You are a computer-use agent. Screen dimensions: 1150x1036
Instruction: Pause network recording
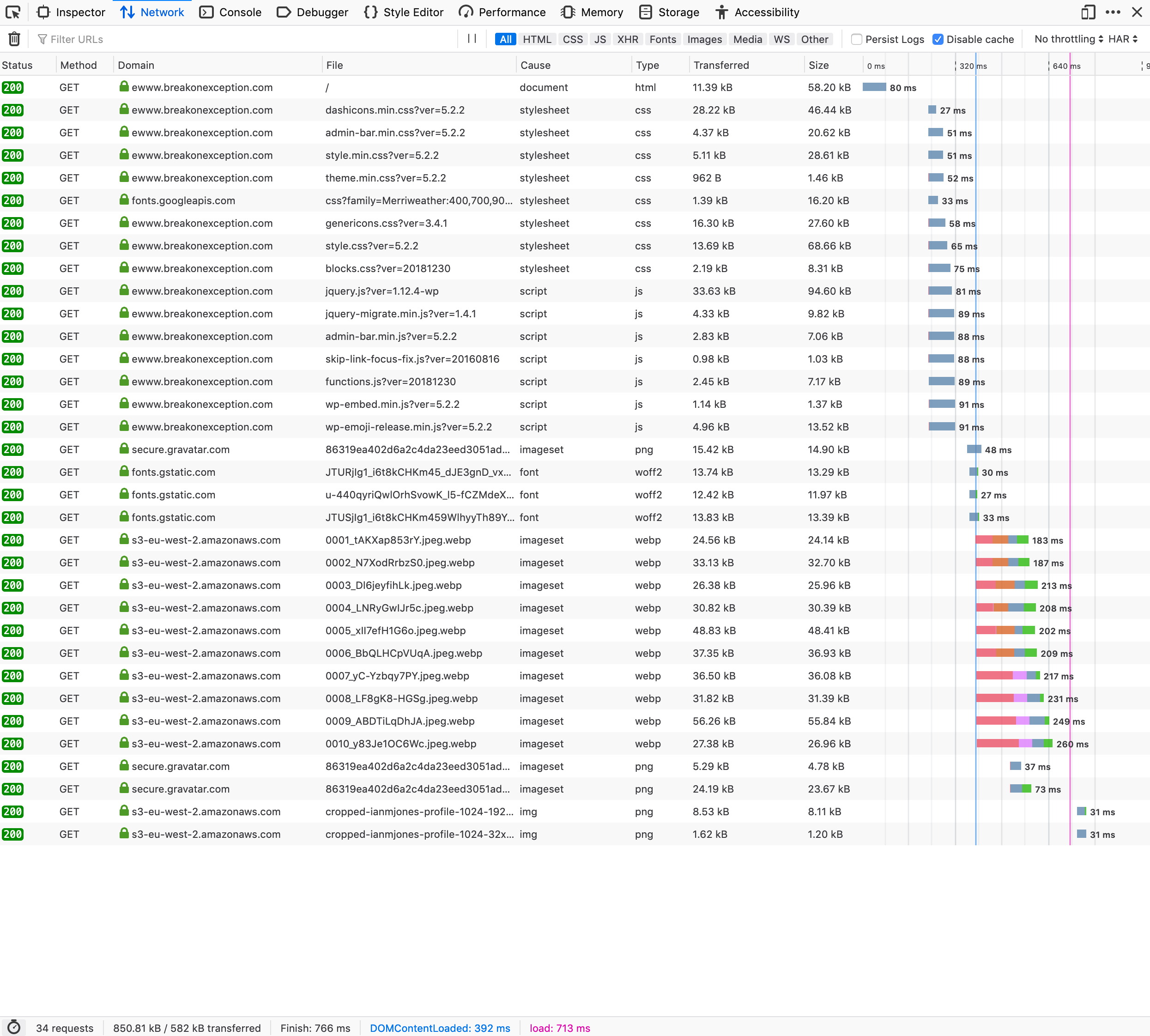472,39
